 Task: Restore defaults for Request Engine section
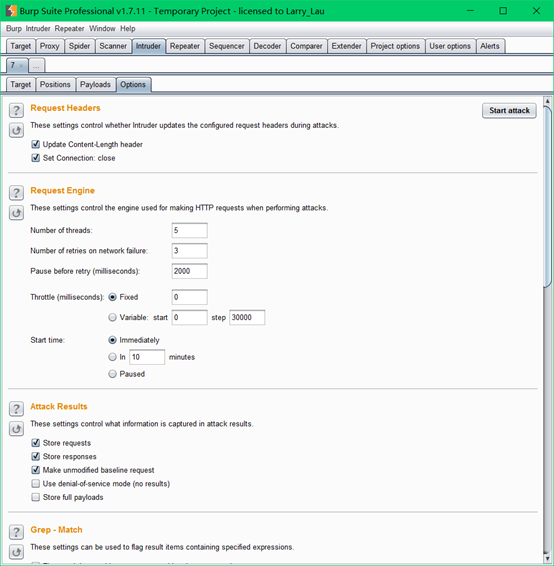tap(16, 213)
